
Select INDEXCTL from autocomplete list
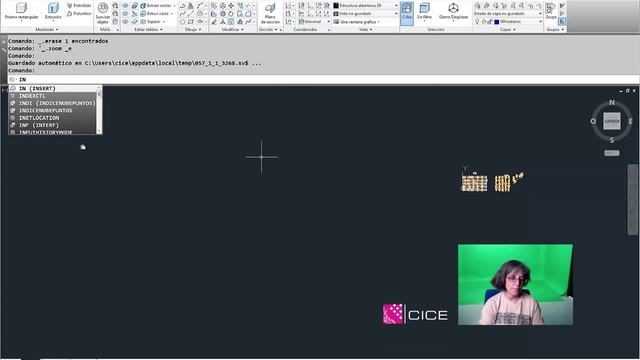pos(52,96)
